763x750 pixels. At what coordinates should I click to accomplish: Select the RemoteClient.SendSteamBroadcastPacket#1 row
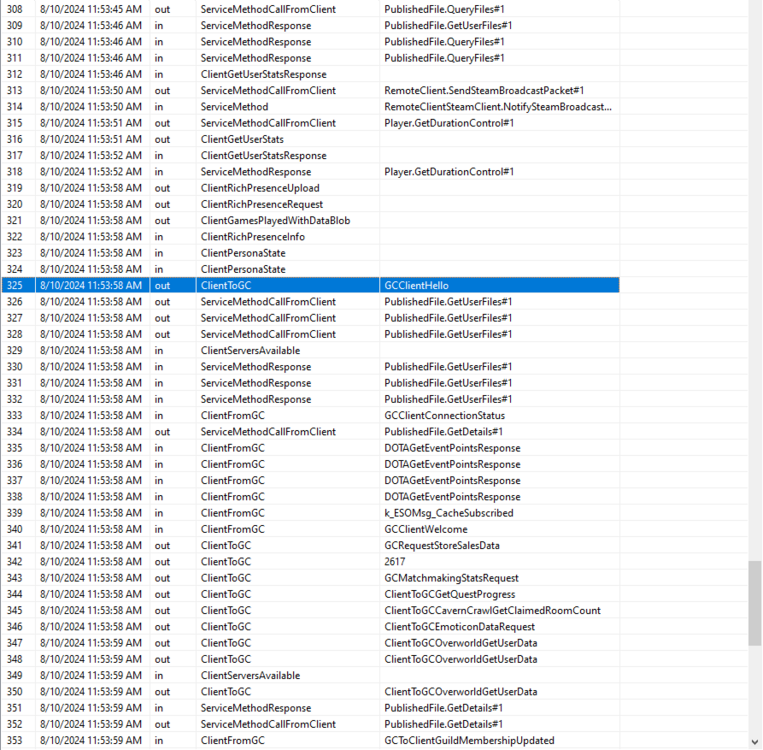click(x=484, y=90)
